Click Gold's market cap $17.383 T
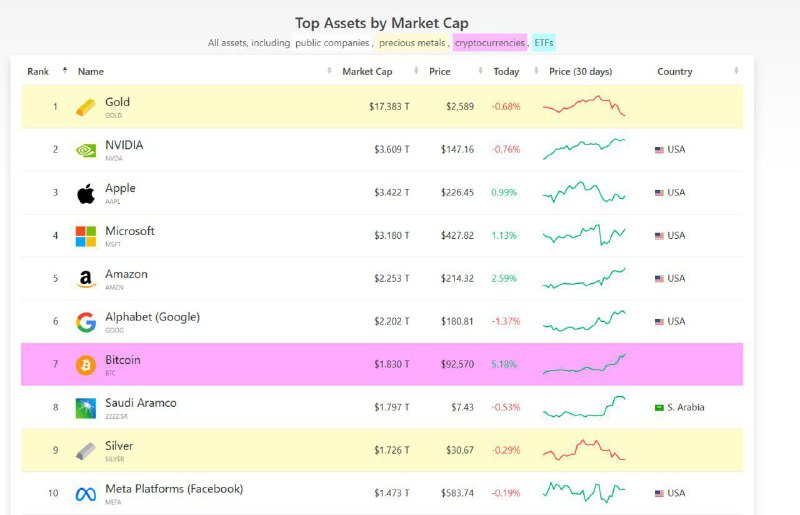The height and width of the screenshot is (515, 800). pos(389,107)
